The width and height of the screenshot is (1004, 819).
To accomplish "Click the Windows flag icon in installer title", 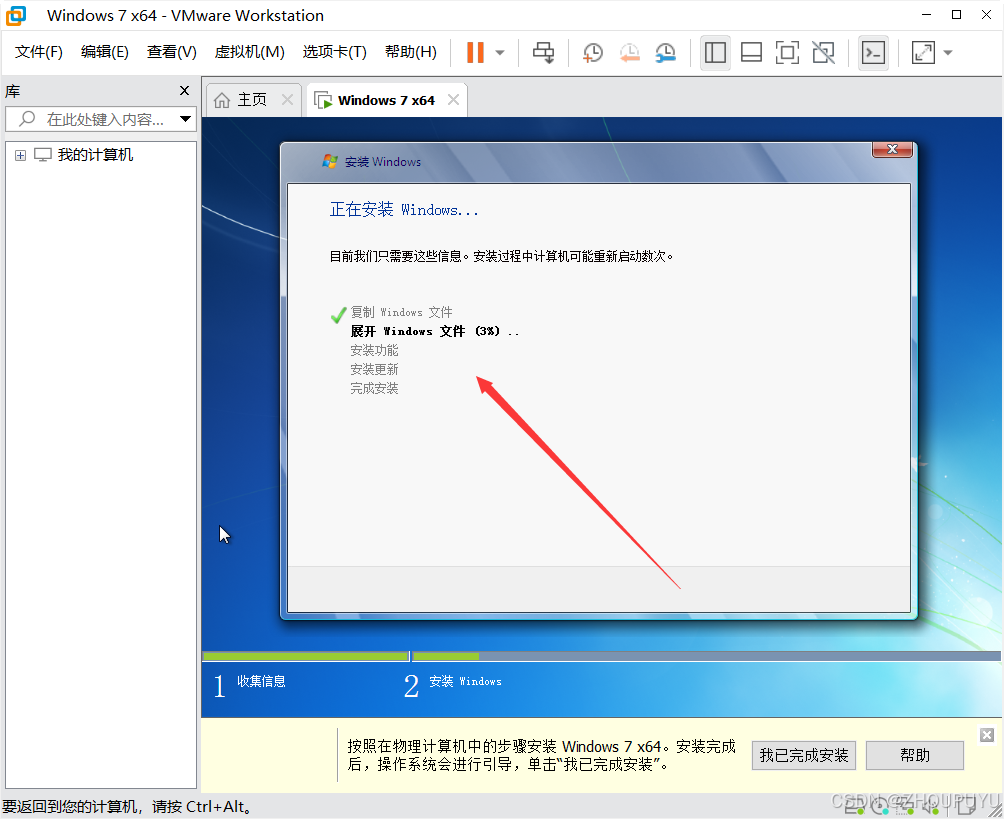I will (x=330, y=161).
